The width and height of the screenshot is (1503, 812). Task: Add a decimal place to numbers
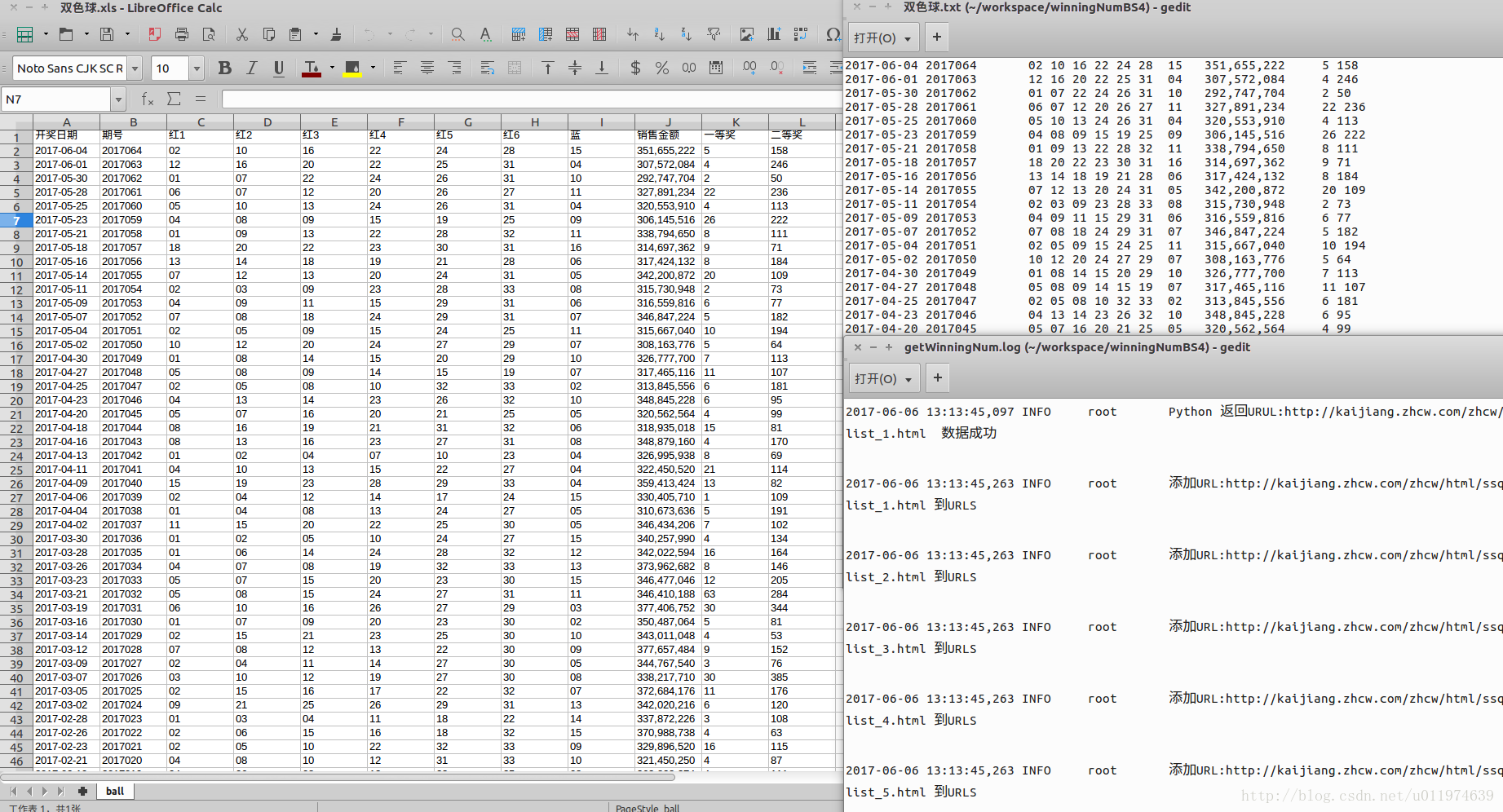[x=749, y=68]
